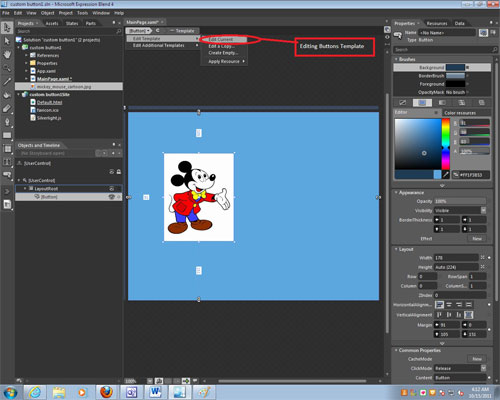The height and width of the screenshot is (400, 500).
Task: Click the [Button] breadcrumb button
Action: tap(138, 31)
